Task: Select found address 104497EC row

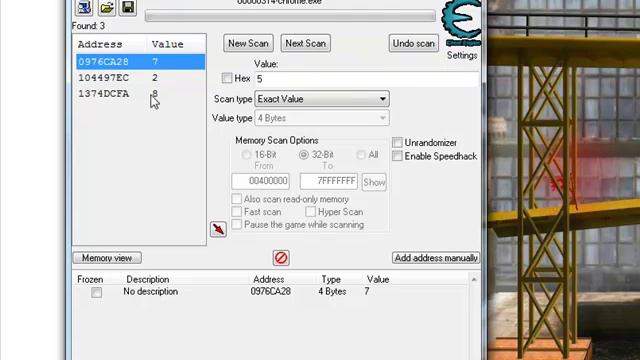Action: click(x=140, y=78)
